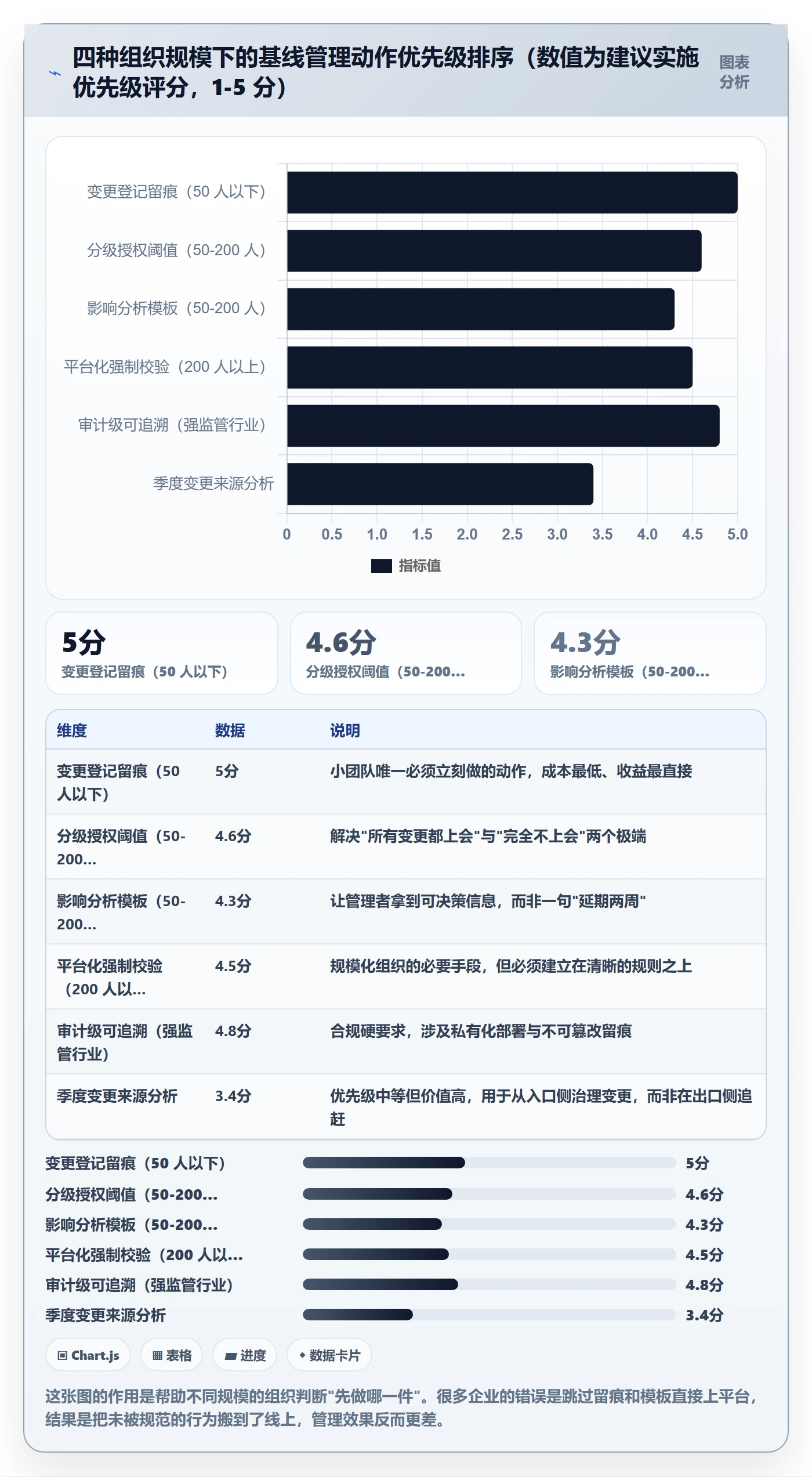Click the description 规模化组织的必要手段
This screenshot has width=812, height=1477.
click(x=511, y=966)
